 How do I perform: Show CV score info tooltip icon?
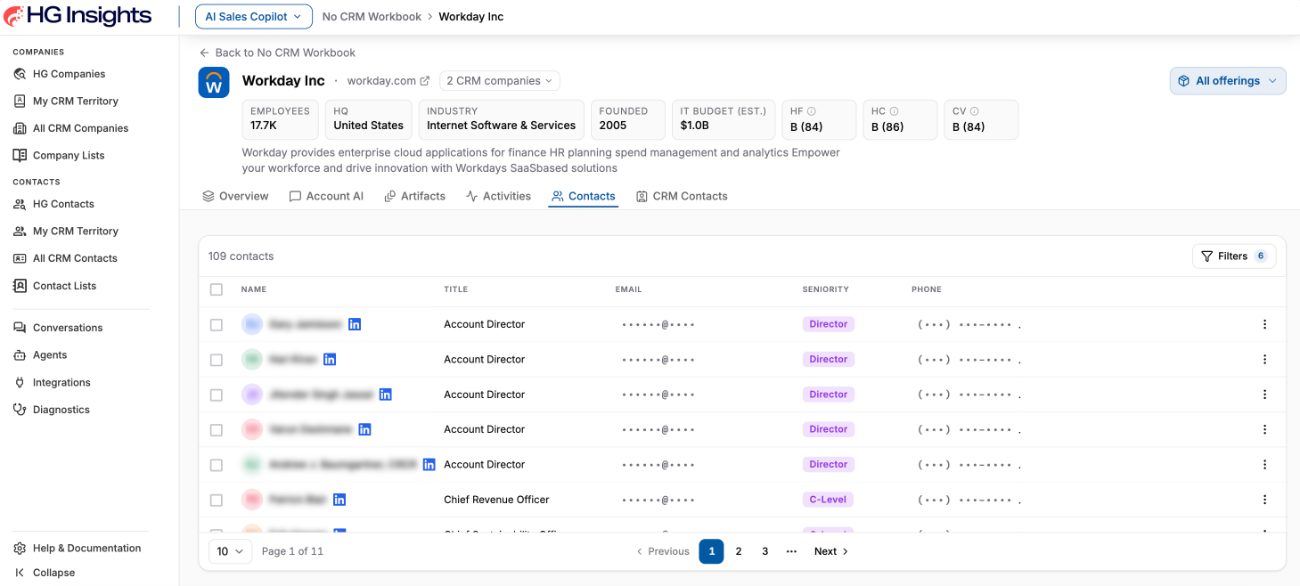pos(974,111)
